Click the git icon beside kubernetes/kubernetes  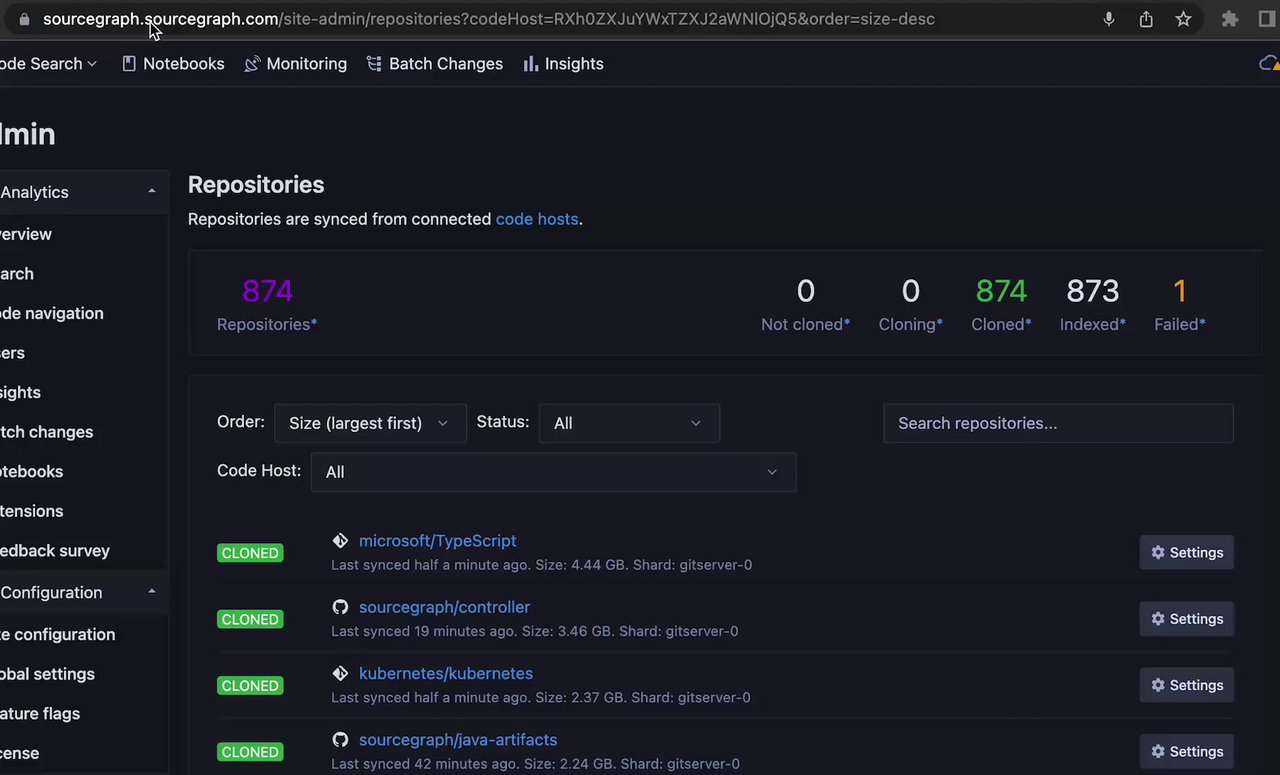pyautogui.click(x=340, y=674)
